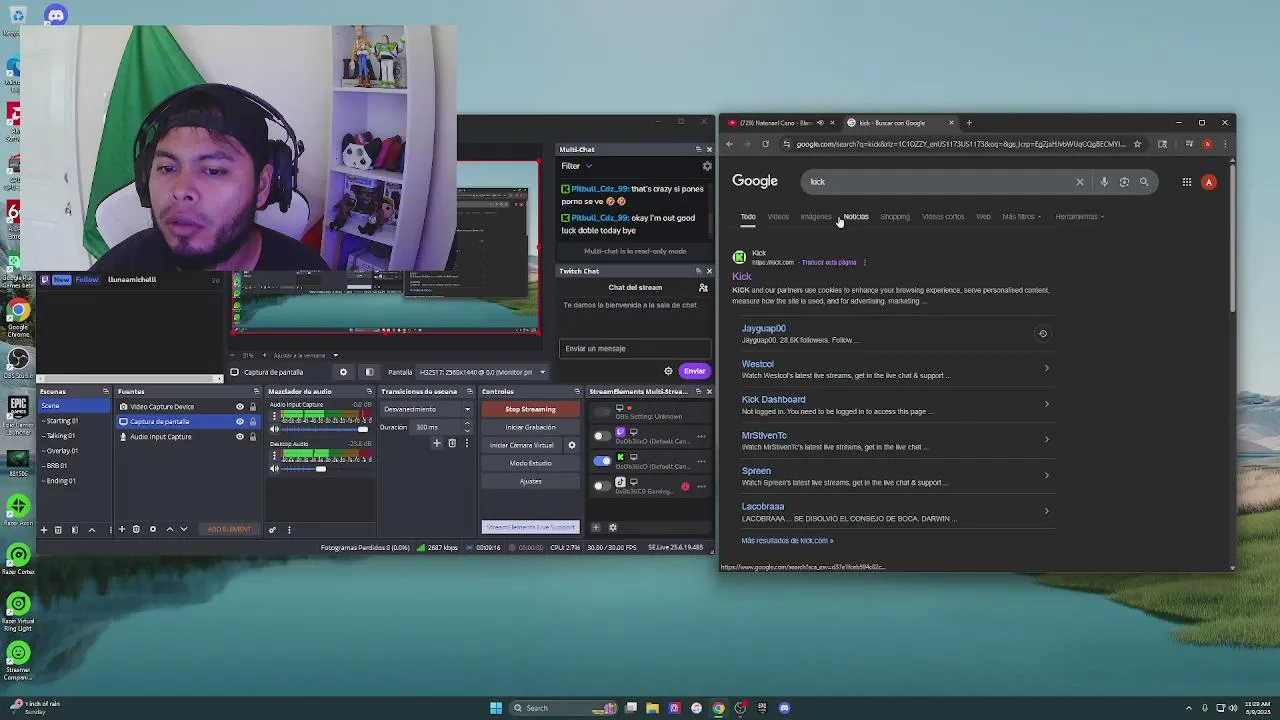Switch to Videos search tab

778,217
